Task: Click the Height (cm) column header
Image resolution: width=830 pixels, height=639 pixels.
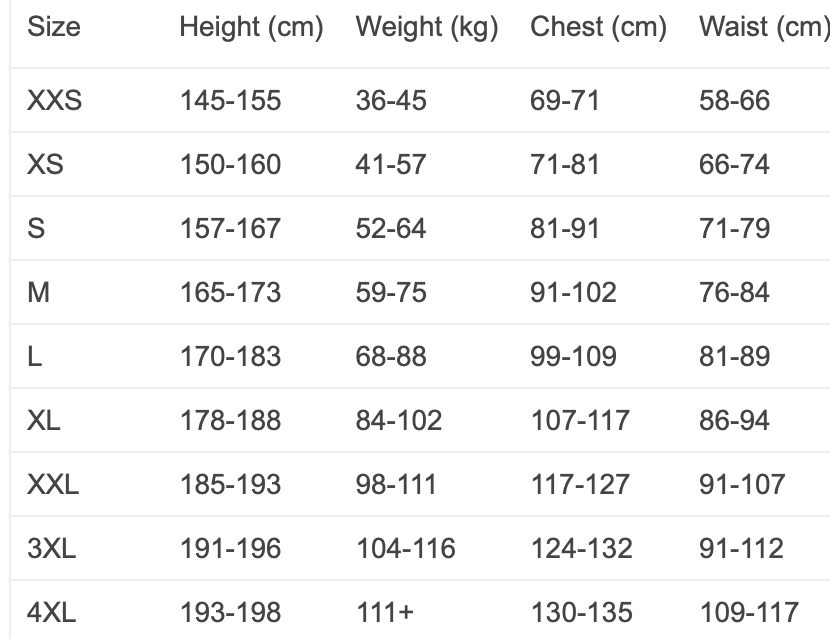Action: pyautogui.click(x=251, y=28)
